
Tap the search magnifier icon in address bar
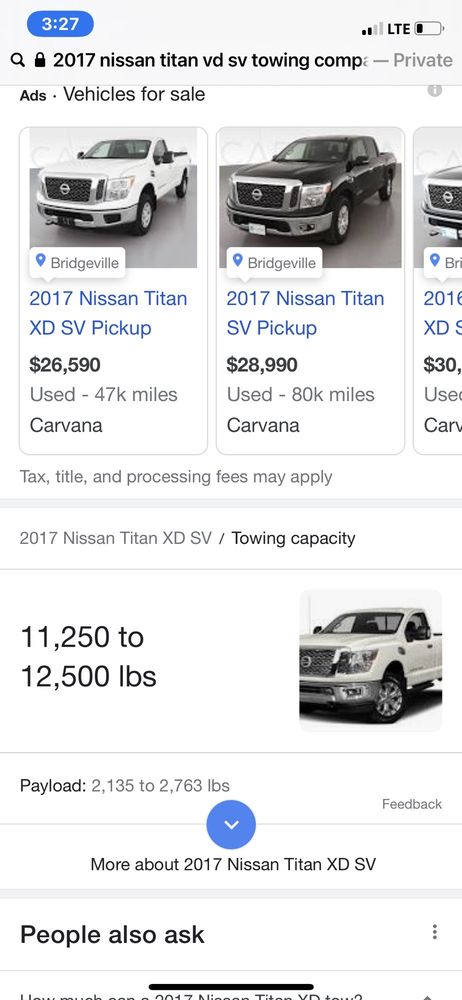coord(19,61)
